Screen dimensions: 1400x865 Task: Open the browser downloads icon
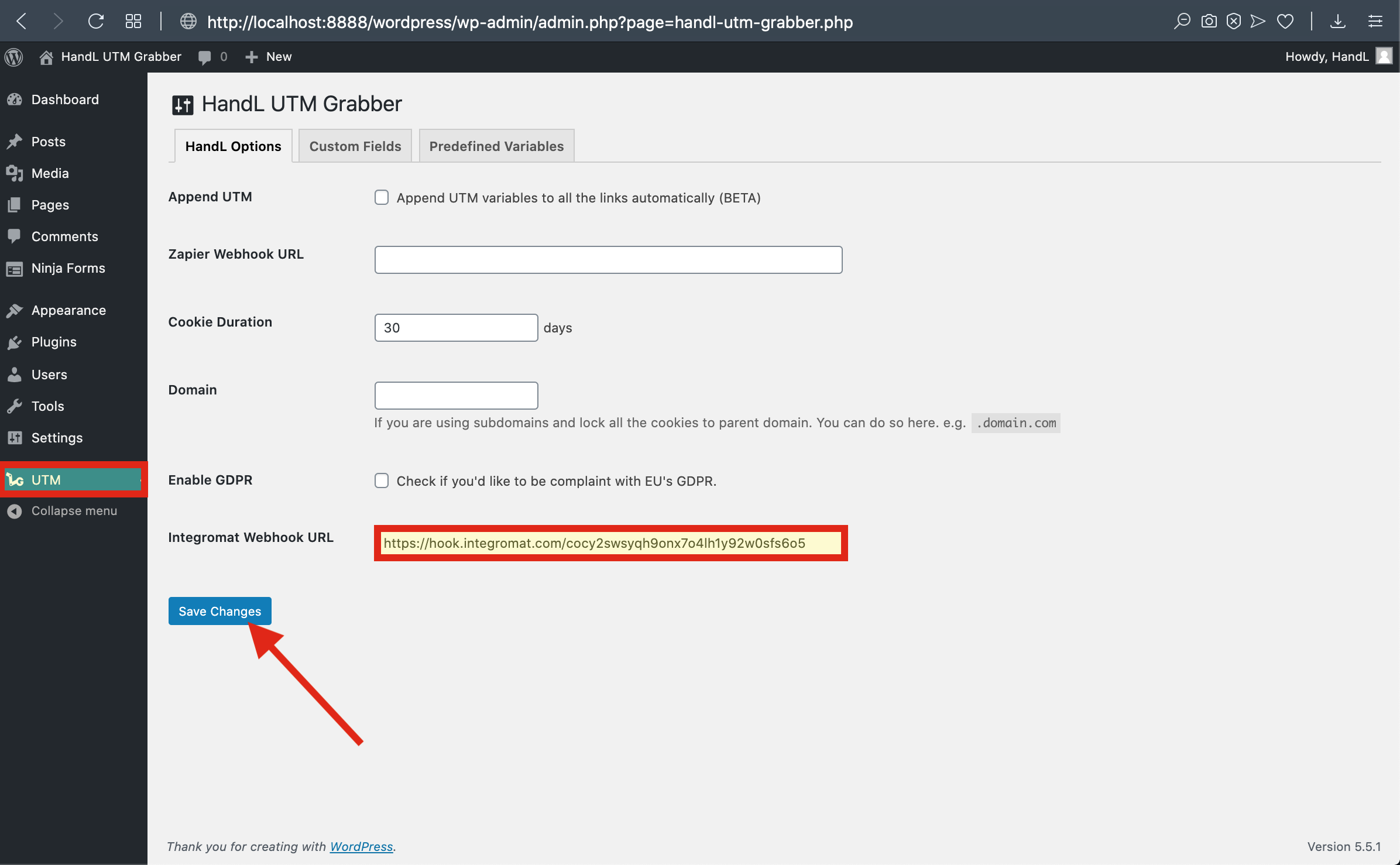(x=1337, y=22)
